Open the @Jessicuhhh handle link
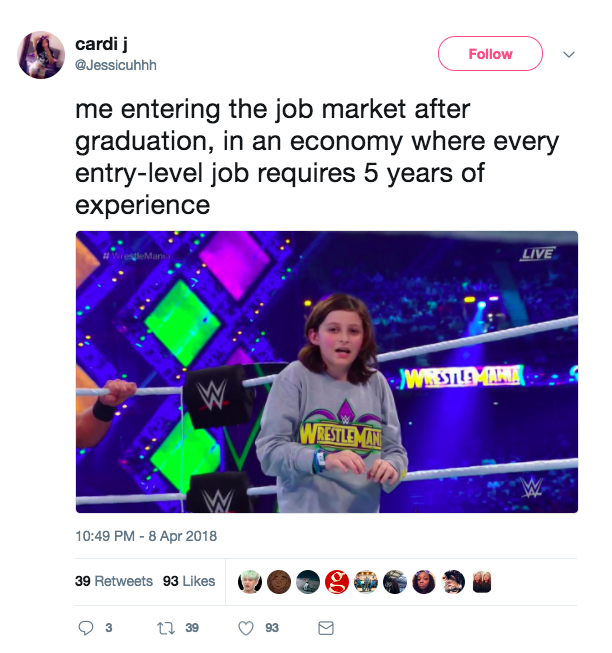 [116, 65]
